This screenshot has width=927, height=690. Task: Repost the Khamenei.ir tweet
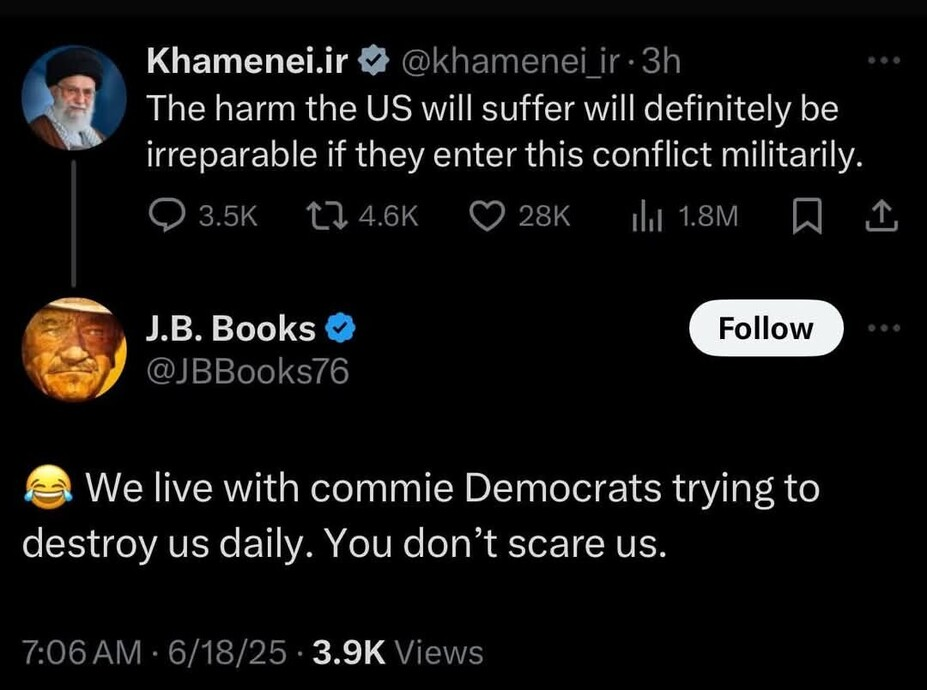coord(325,217)
